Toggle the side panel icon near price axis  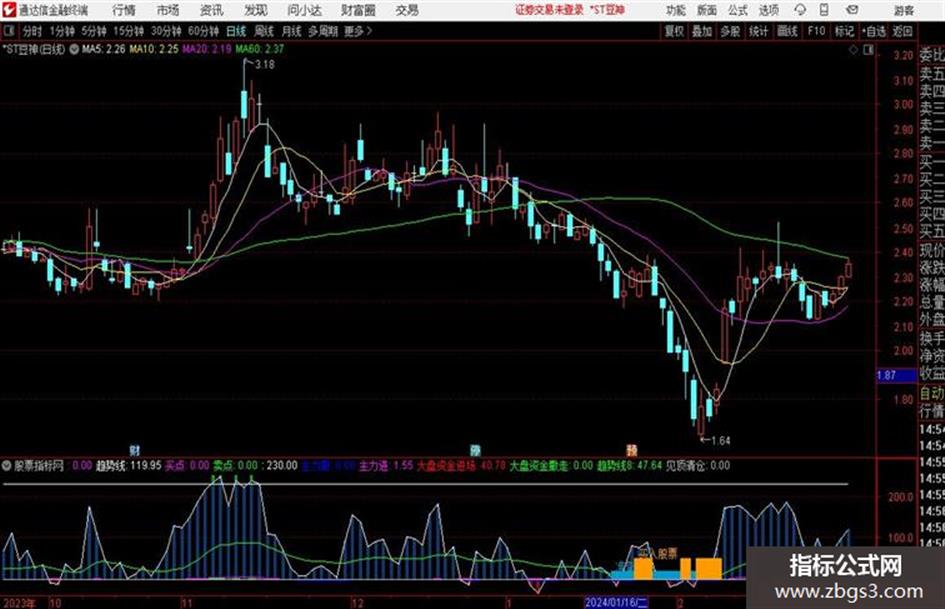click(868, 50)
